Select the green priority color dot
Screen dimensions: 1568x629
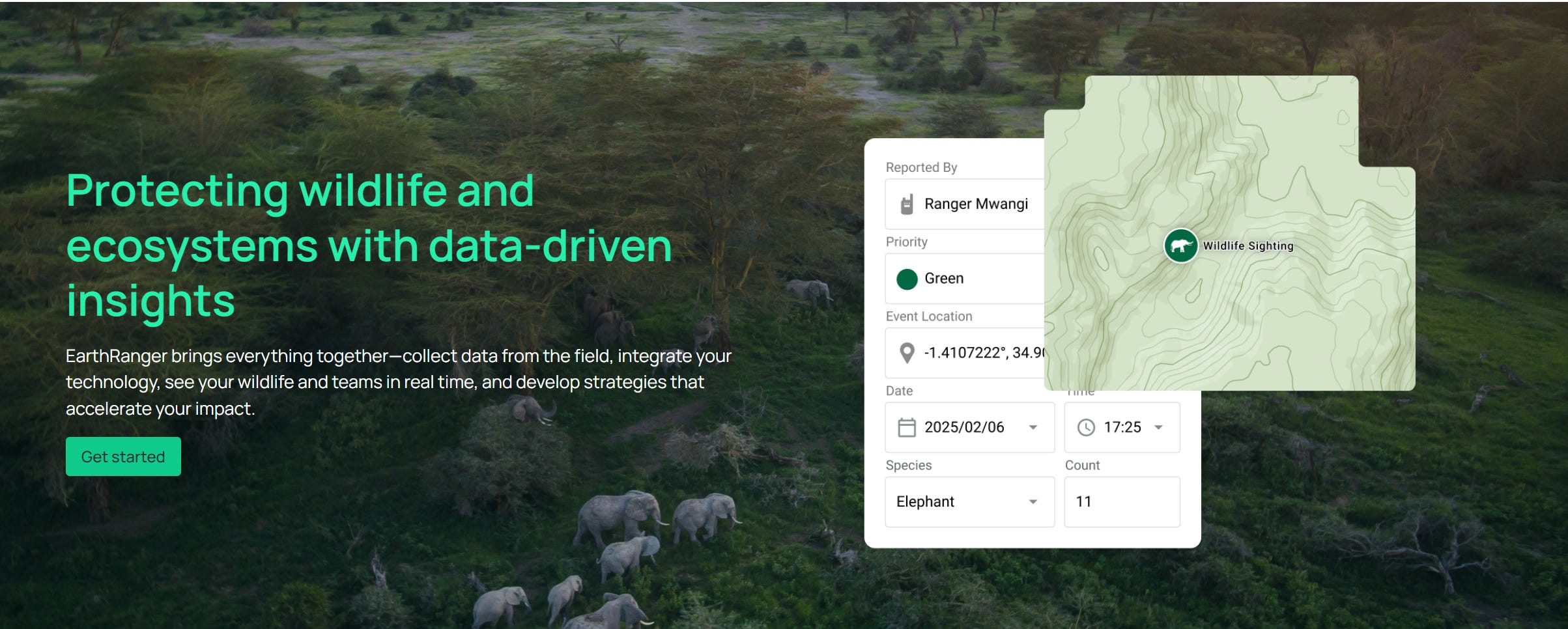[x=907, y=279]
